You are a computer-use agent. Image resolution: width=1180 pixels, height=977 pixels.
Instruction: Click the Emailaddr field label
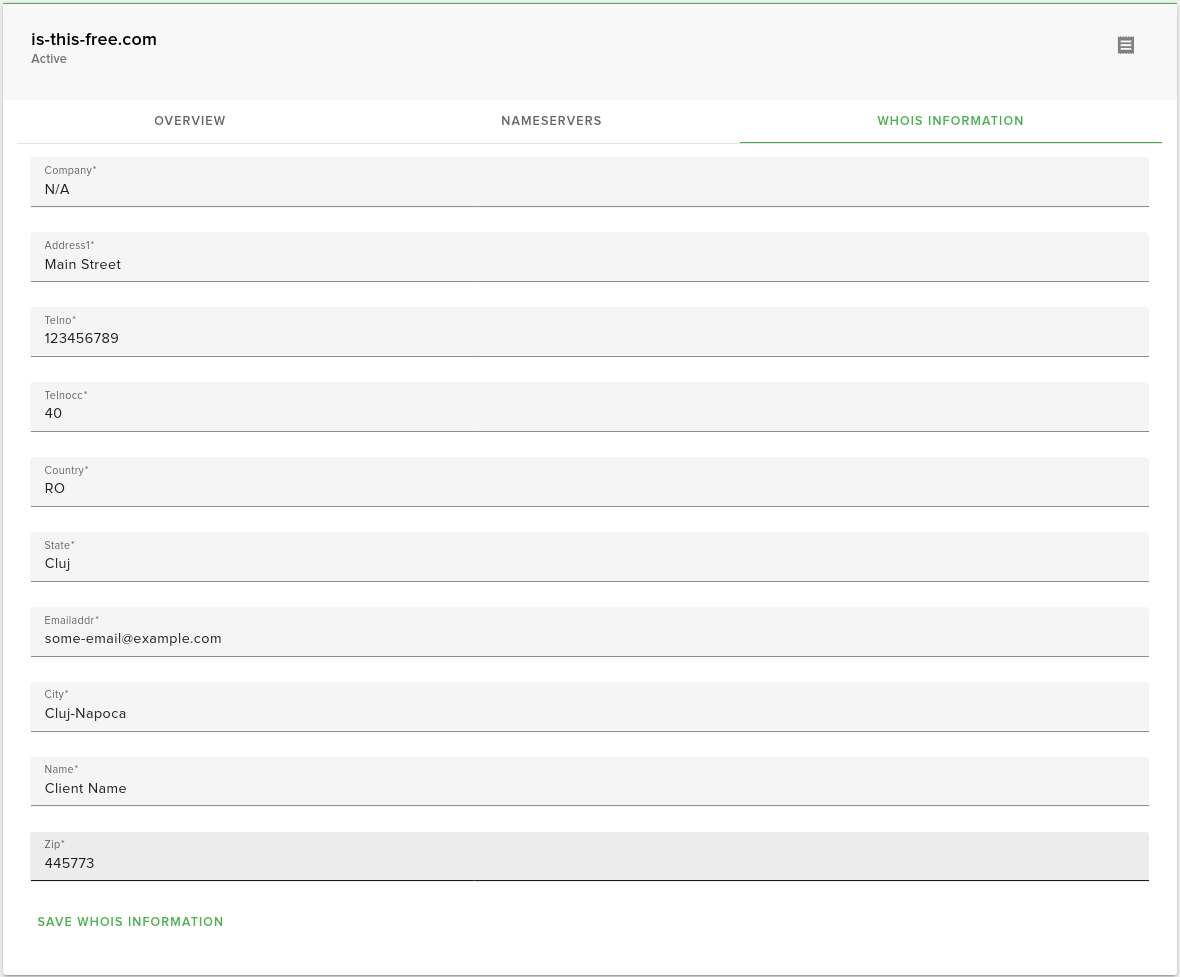pos(71,620)
